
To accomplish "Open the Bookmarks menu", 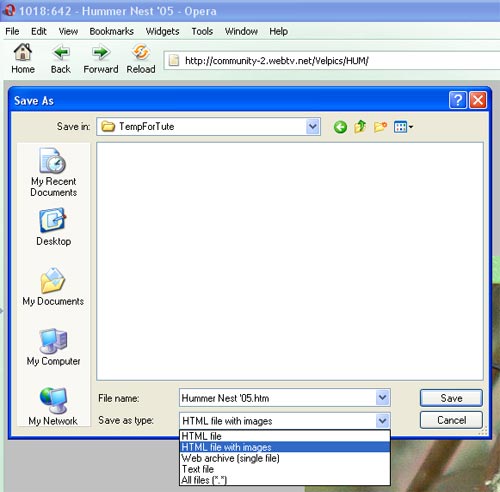I will 112,31.
